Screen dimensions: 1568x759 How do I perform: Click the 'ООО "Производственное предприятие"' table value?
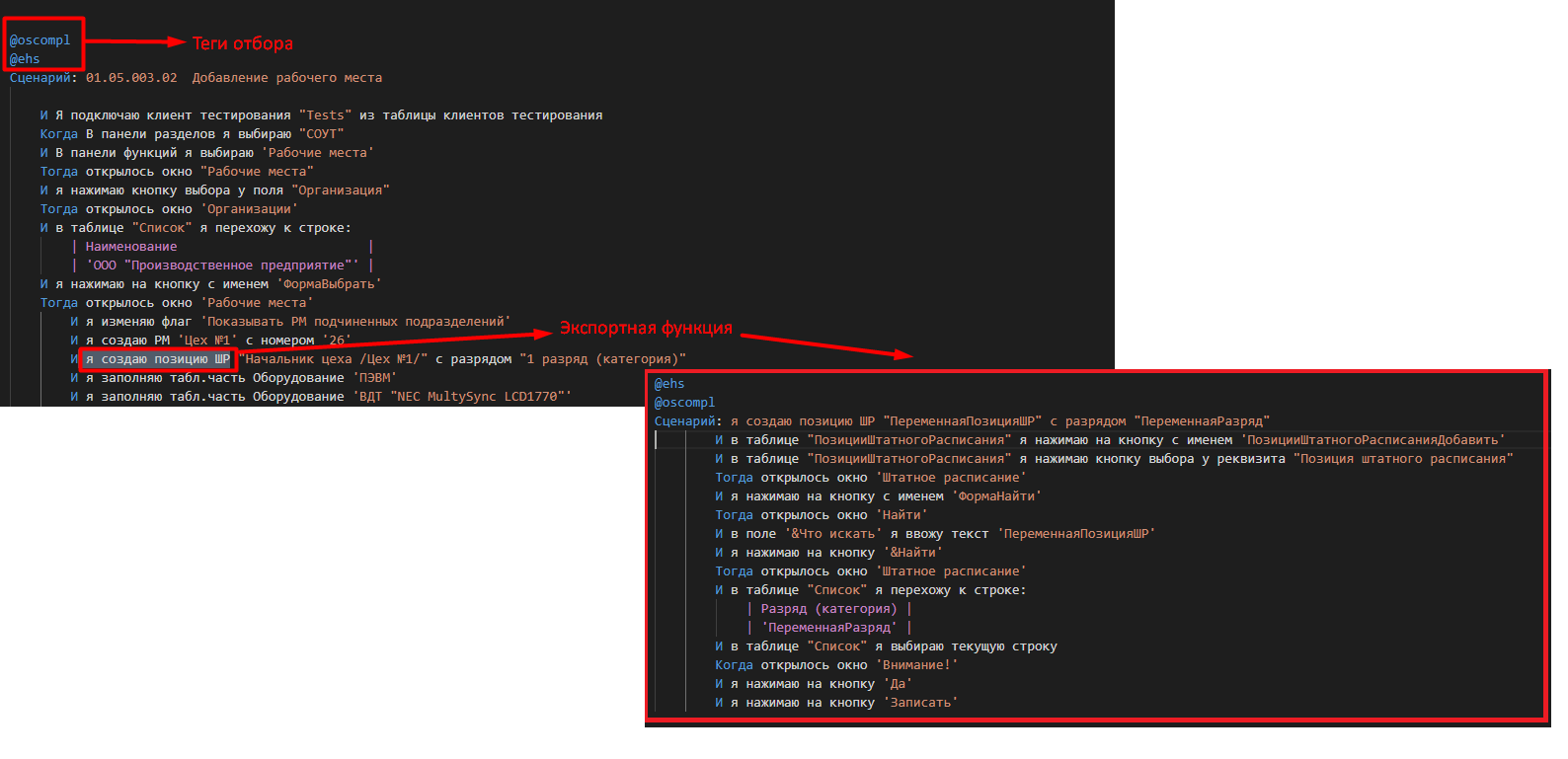click(x=222, y=266)
